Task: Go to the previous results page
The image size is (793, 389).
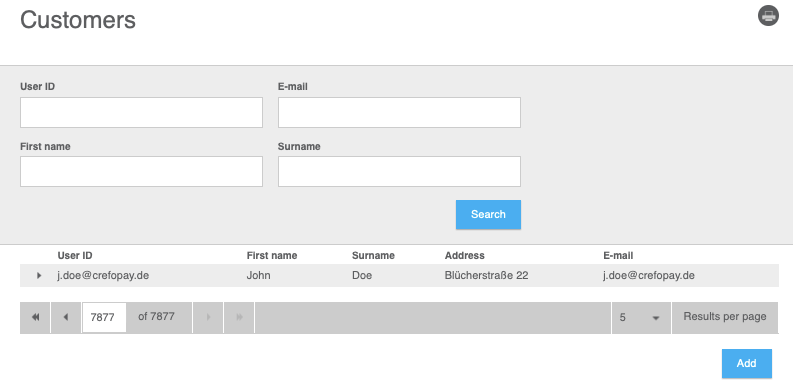Action: click(x=66, y=318)
